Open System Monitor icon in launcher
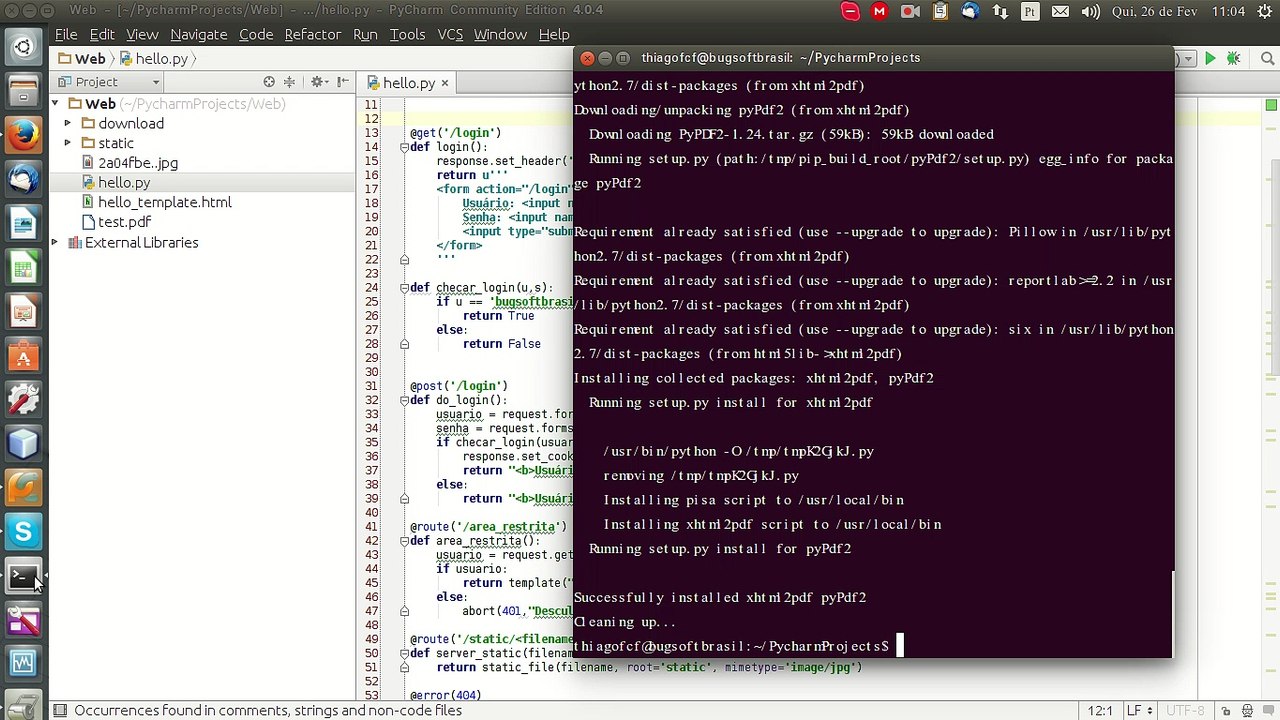This screenshot has width=1280, height=720. tap(23, 662)
